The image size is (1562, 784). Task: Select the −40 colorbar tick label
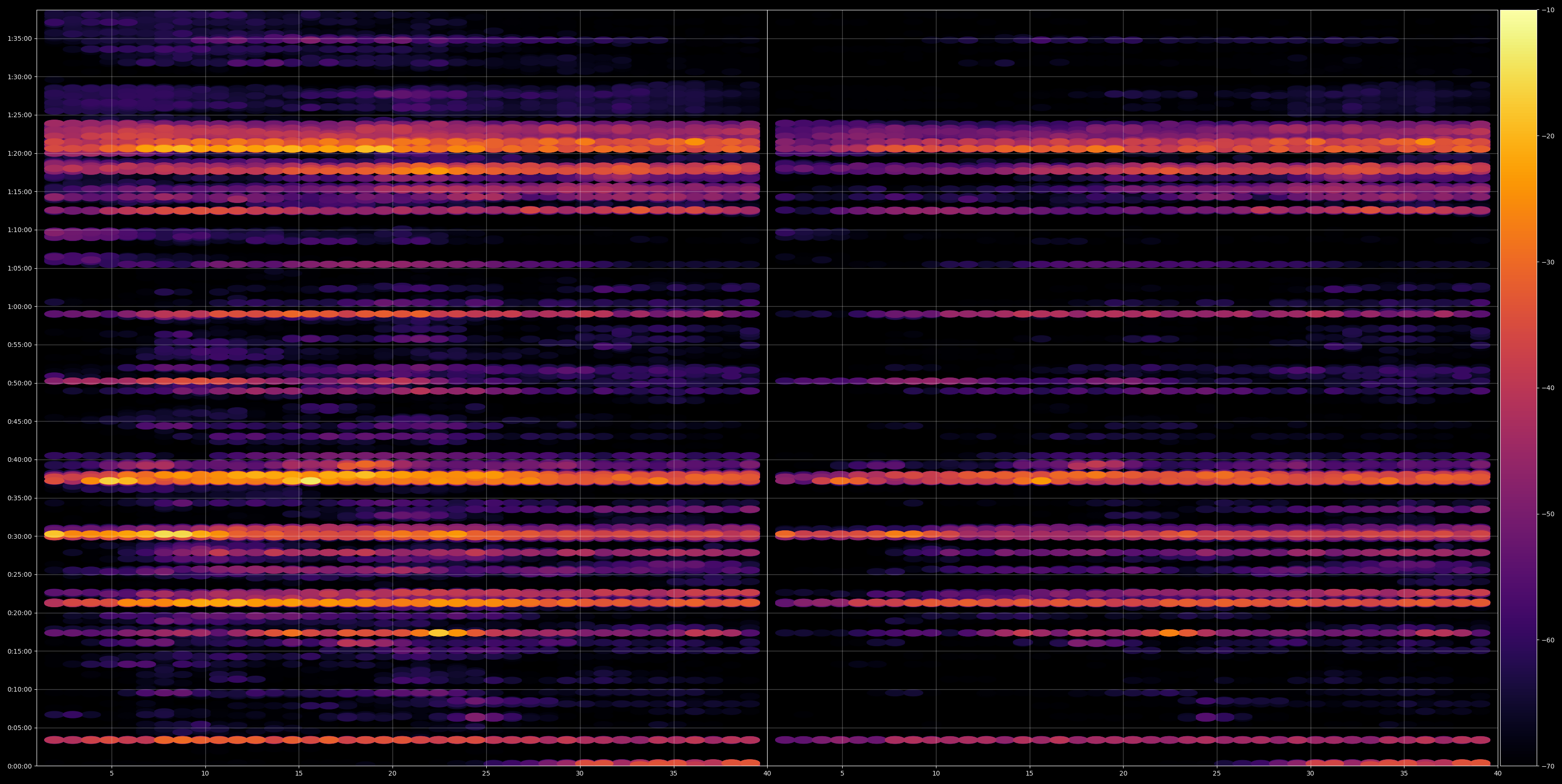pyautogui.click(x=1548, y=388)
